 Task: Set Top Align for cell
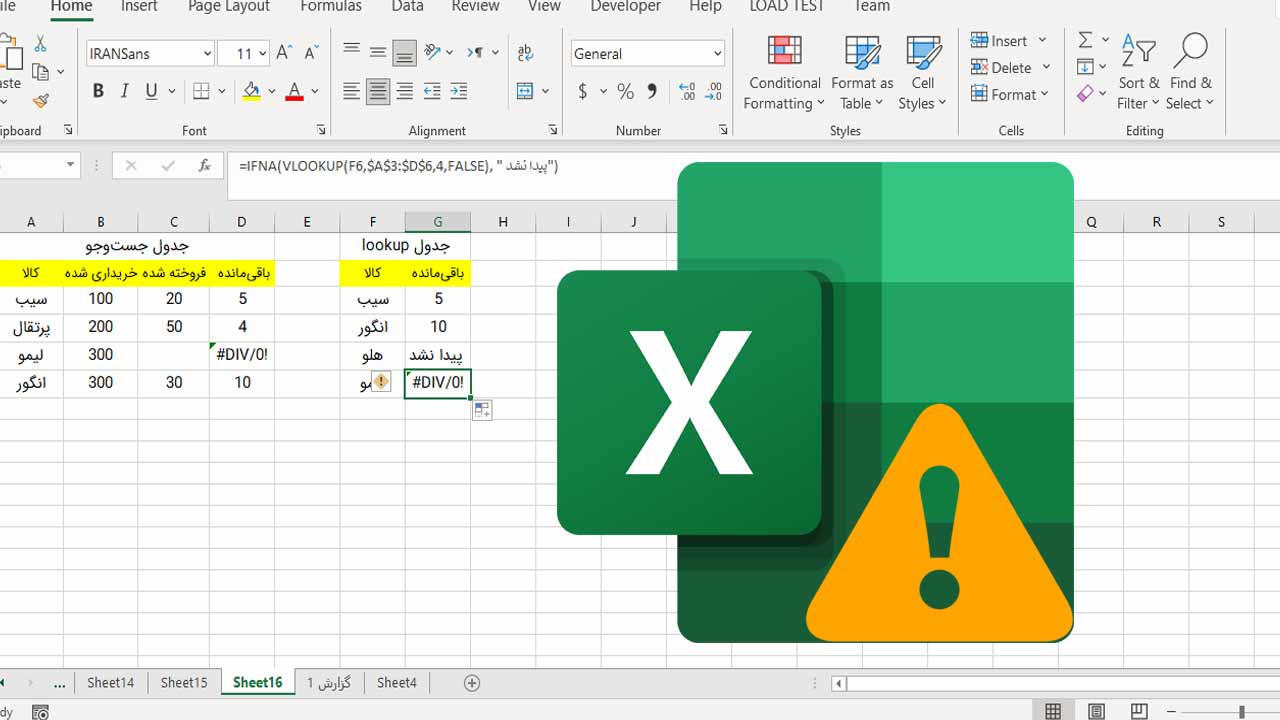351,52
